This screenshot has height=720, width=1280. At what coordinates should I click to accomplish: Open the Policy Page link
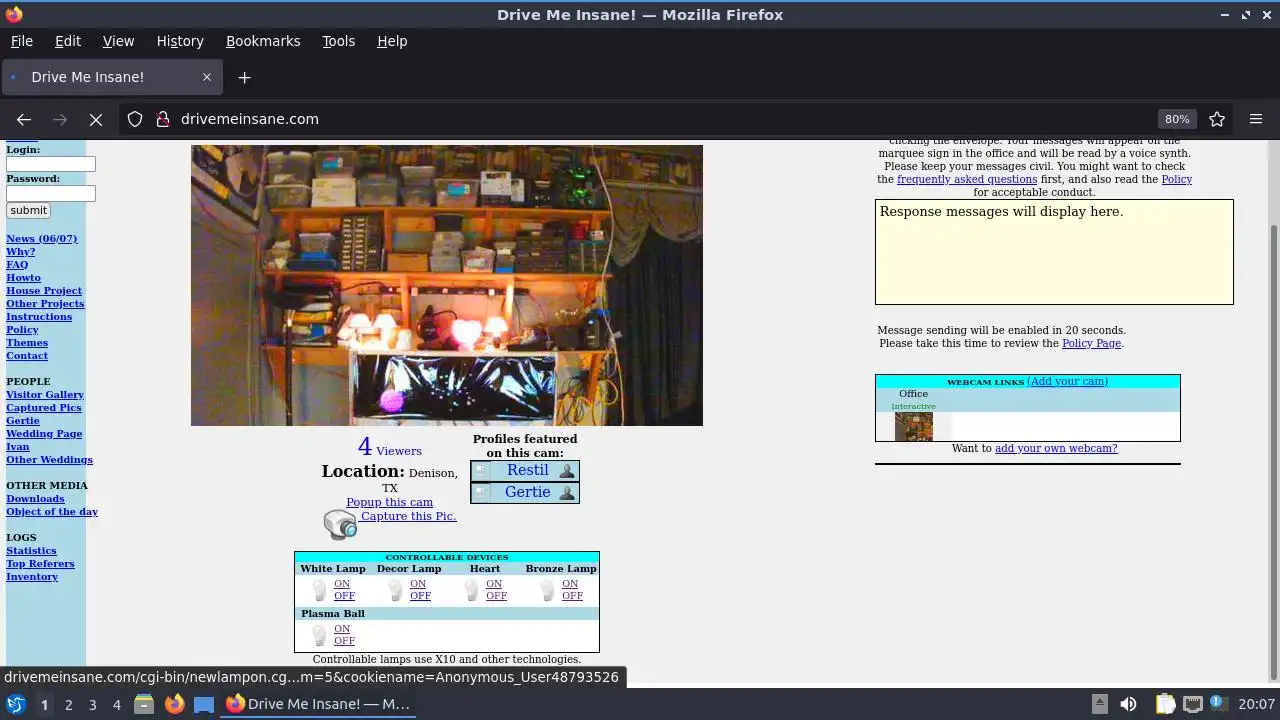pyautogui.click(x=1091, y=343)
